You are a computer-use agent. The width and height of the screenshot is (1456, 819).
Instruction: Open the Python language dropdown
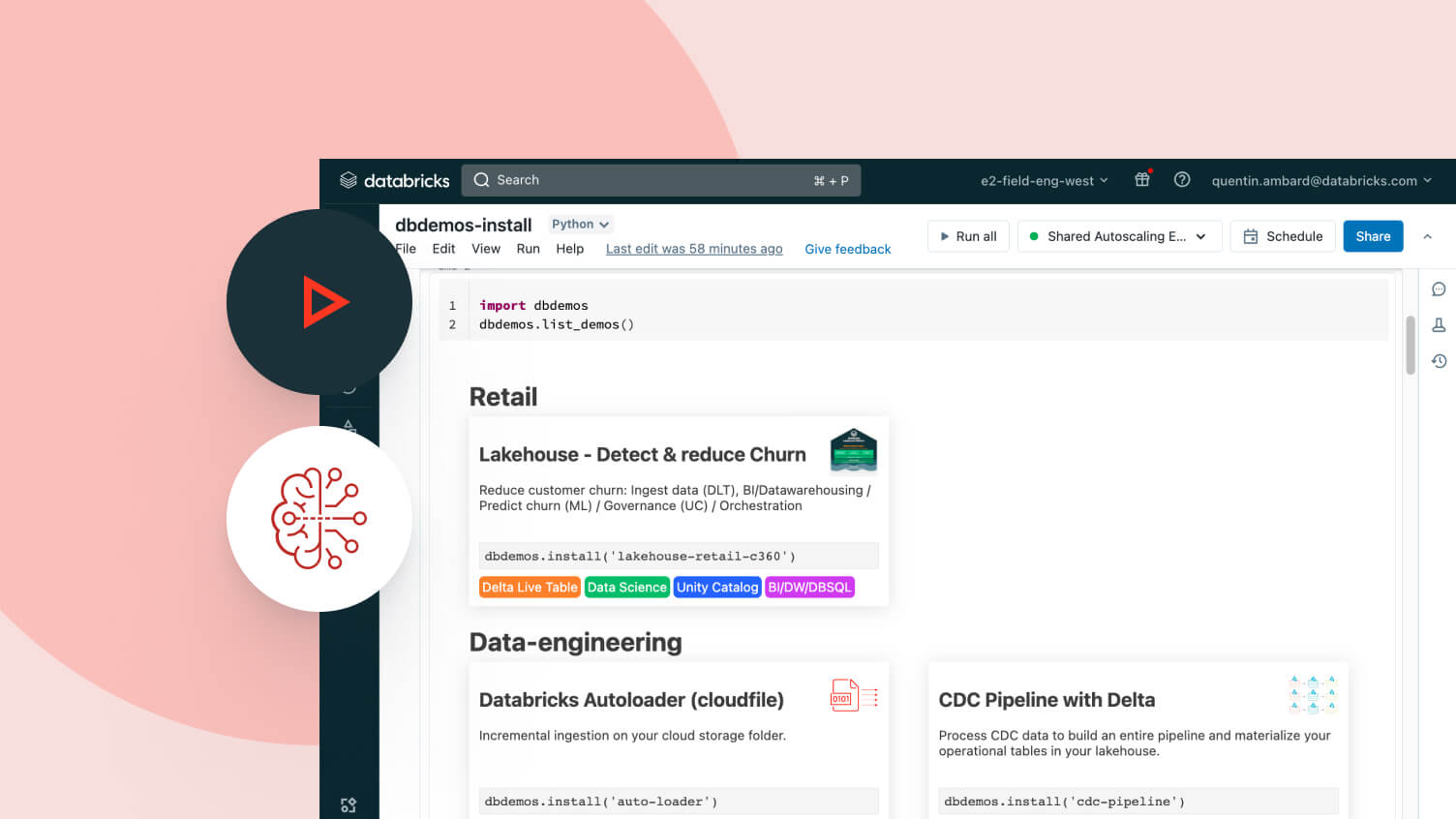click(581, 225)
